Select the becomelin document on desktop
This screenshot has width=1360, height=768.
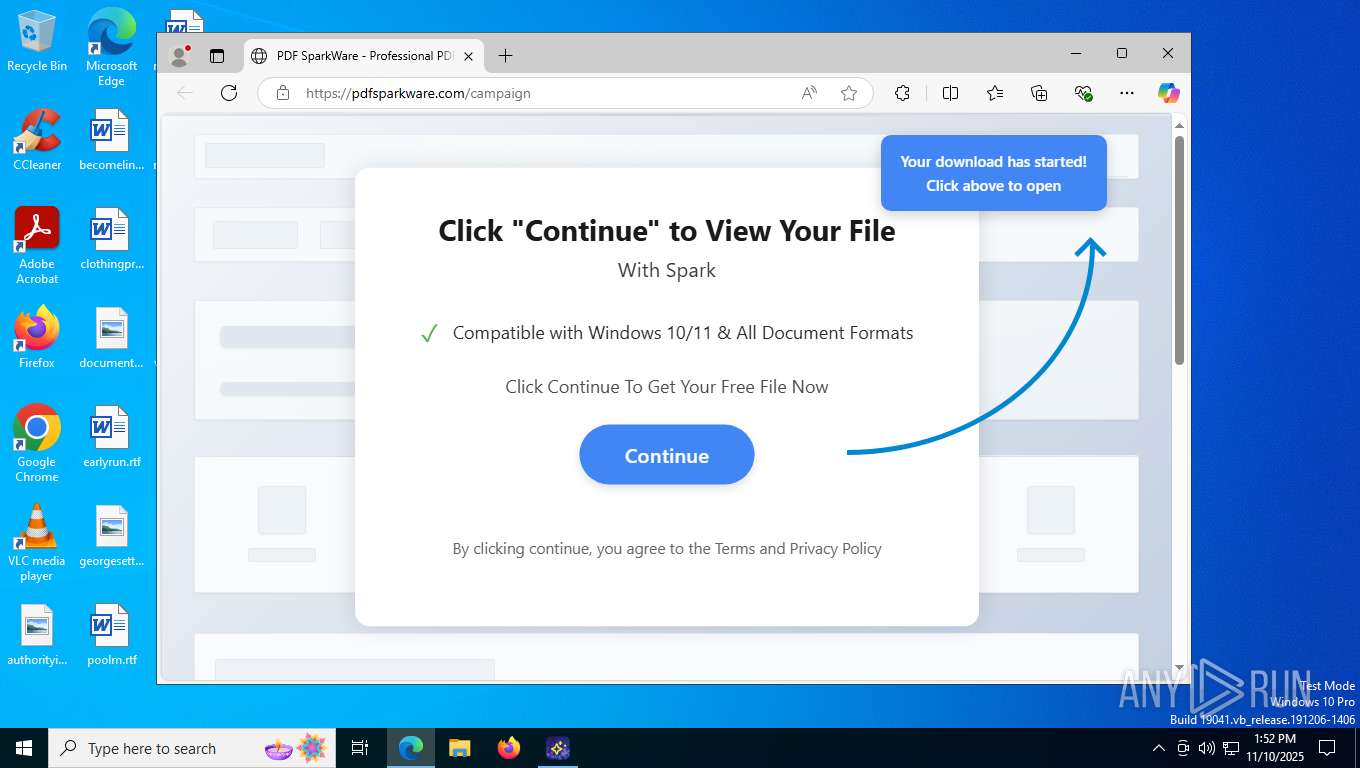pyautogui.click(x=111, y=139)
